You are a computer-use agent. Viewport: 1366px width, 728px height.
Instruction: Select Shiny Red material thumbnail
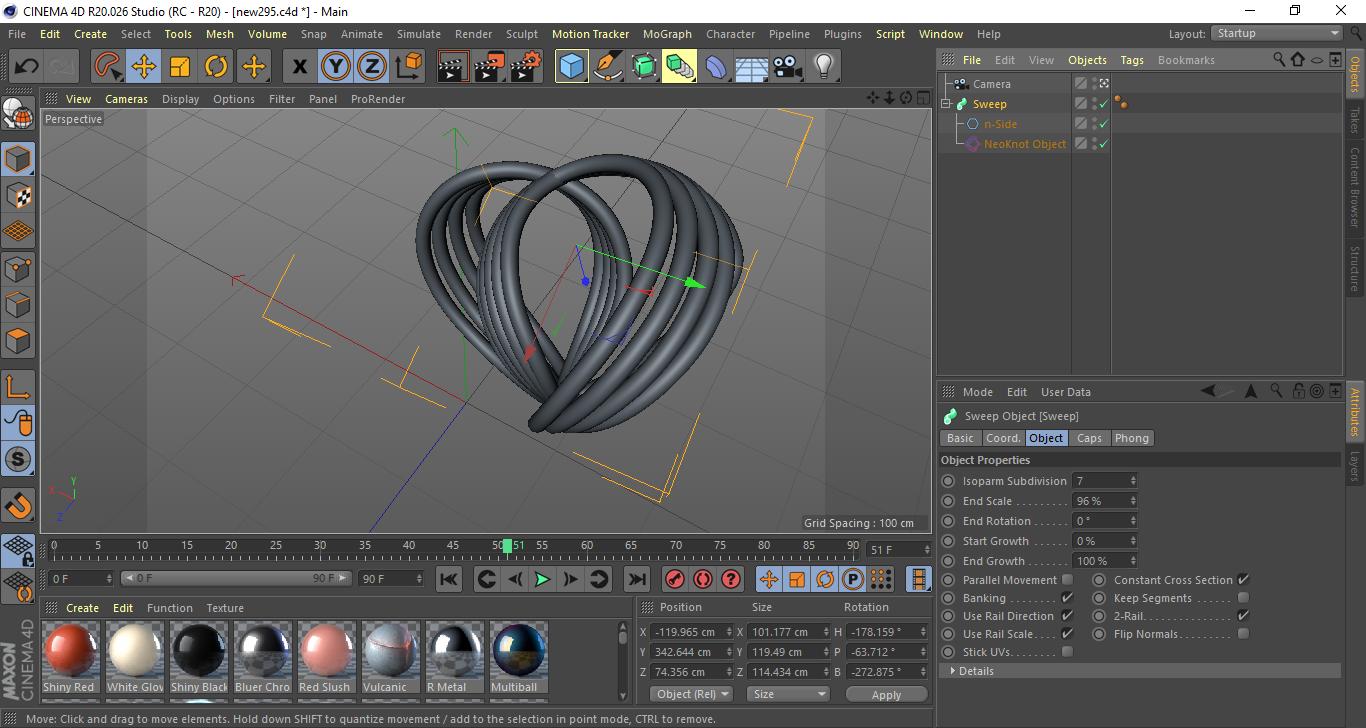(x=70, y=650)
